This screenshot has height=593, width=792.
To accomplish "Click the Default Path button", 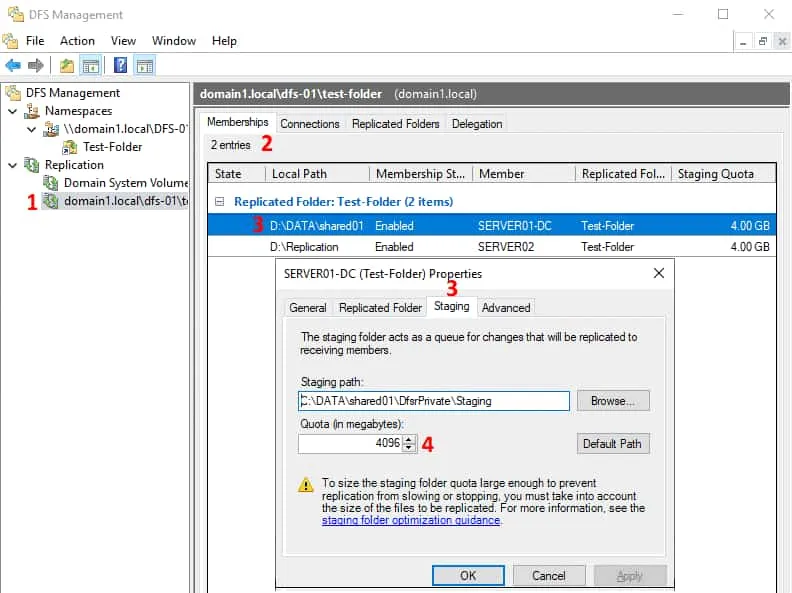I will tap(613, 443).
